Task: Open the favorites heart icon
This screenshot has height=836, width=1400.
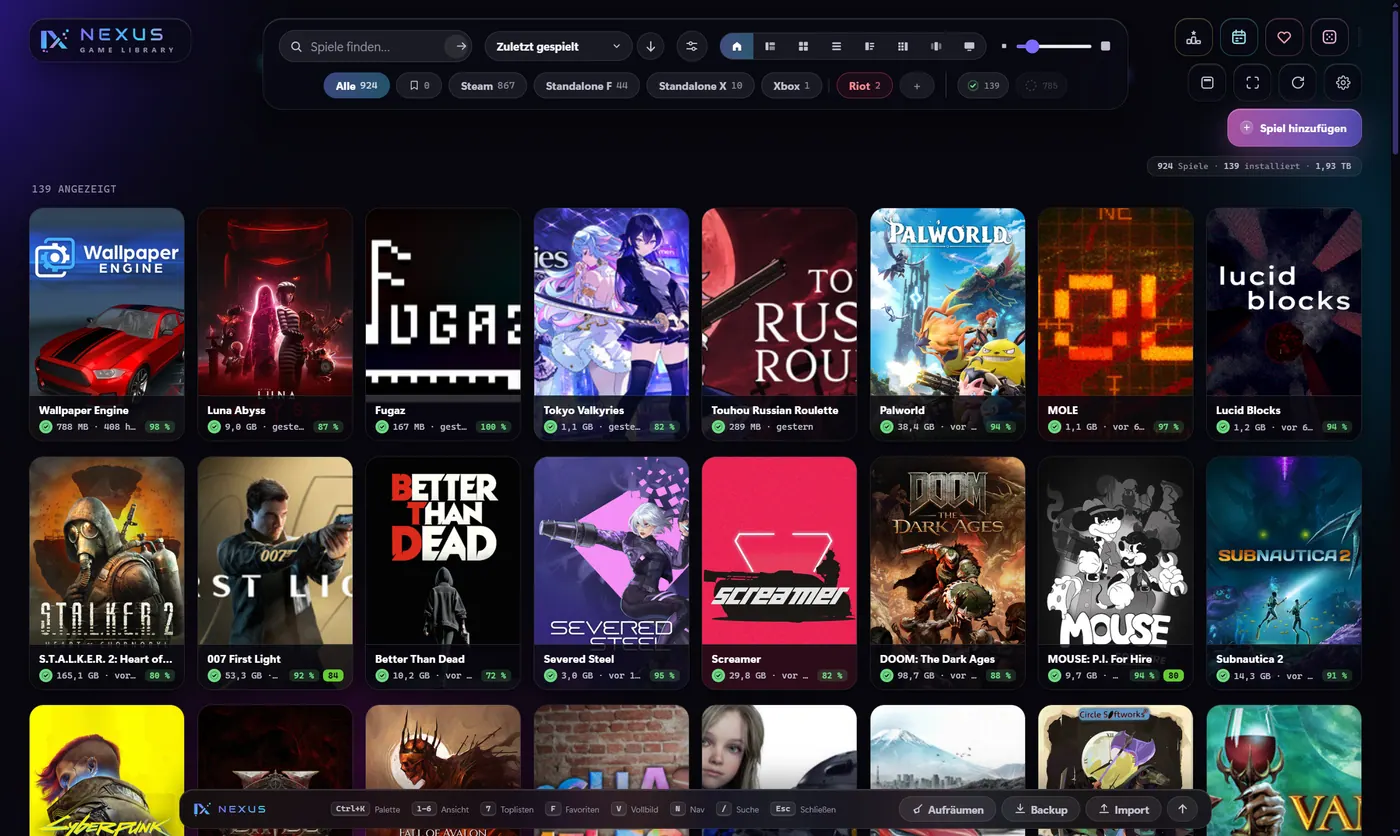Action: coord(1284,38)
